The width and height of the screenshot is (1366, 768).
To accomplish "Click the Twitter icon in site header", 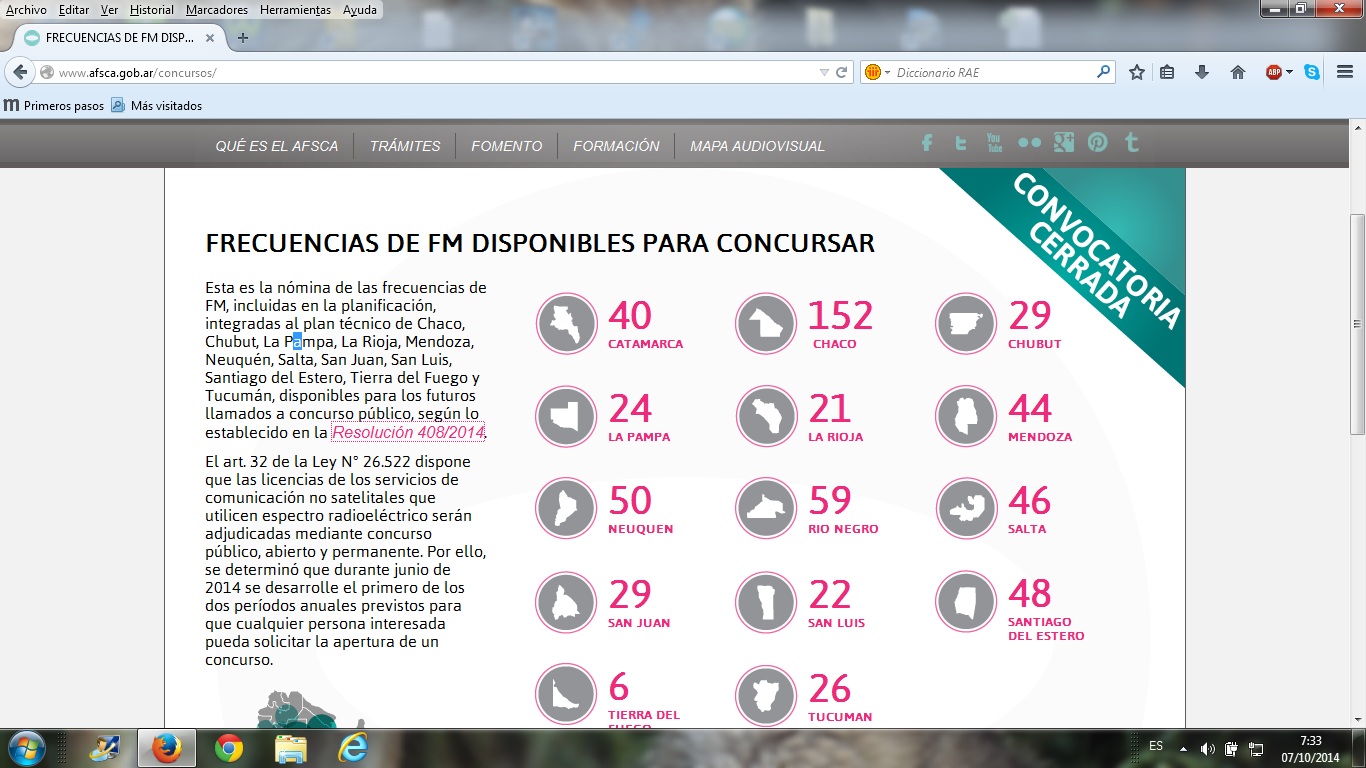I will click(961, 143).
